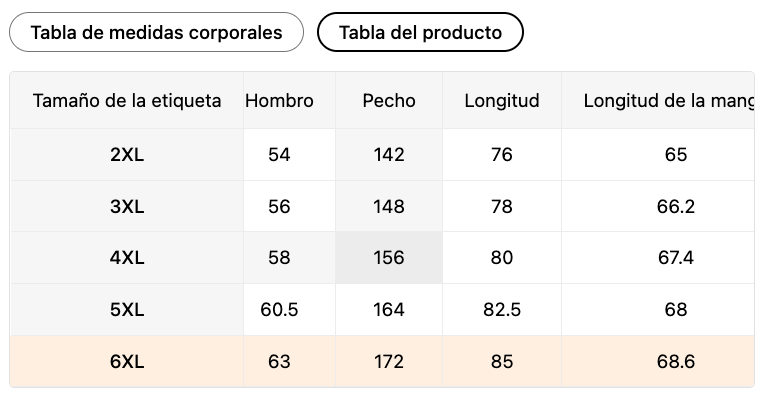Click the Hombro column header

279,101
